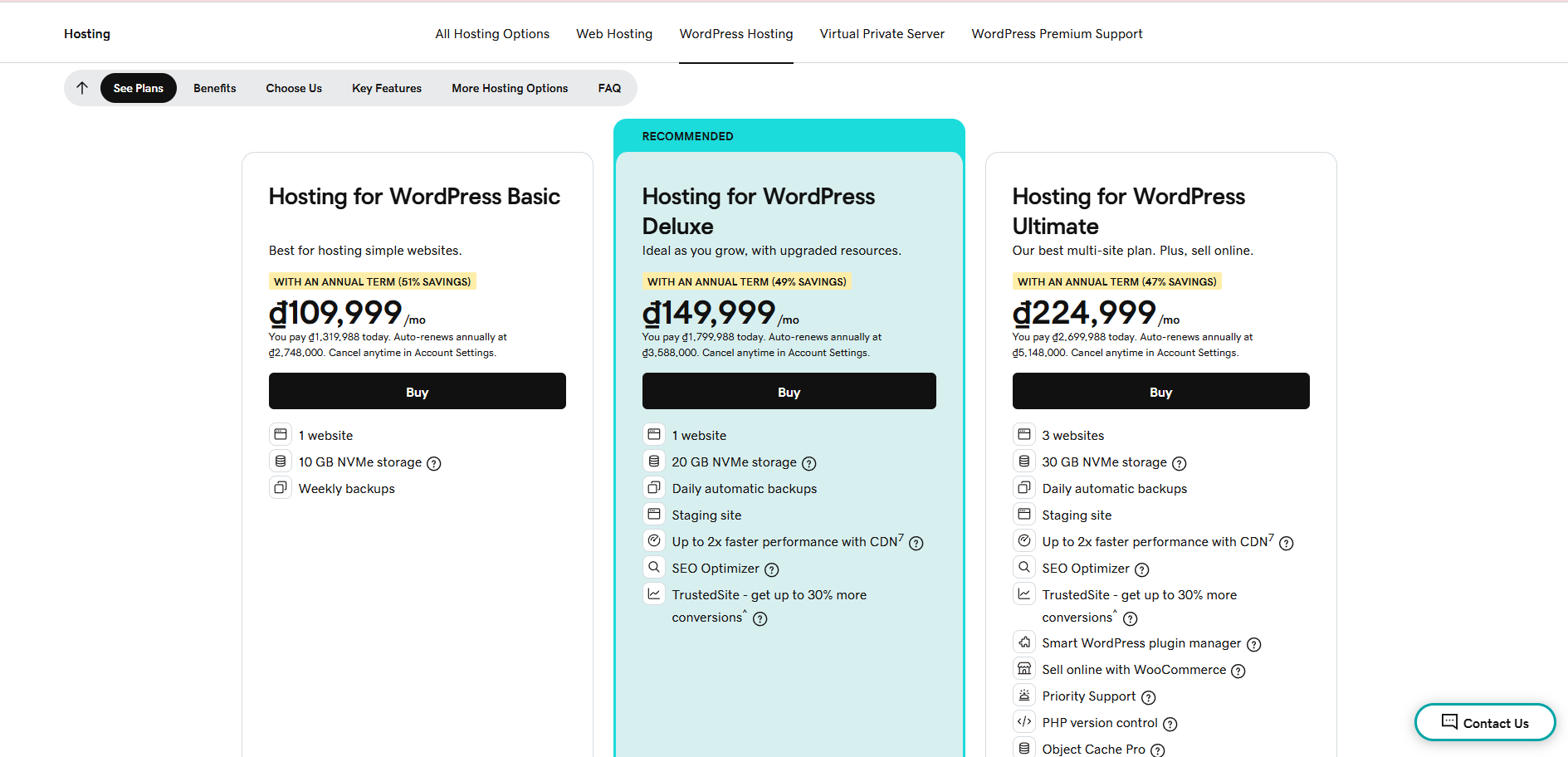Open help icon for Smart WordPress plugin manager

(1253, 644)
